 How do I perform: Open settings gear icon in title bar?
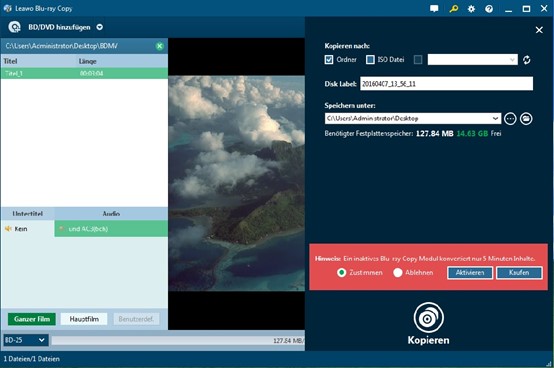471,8
